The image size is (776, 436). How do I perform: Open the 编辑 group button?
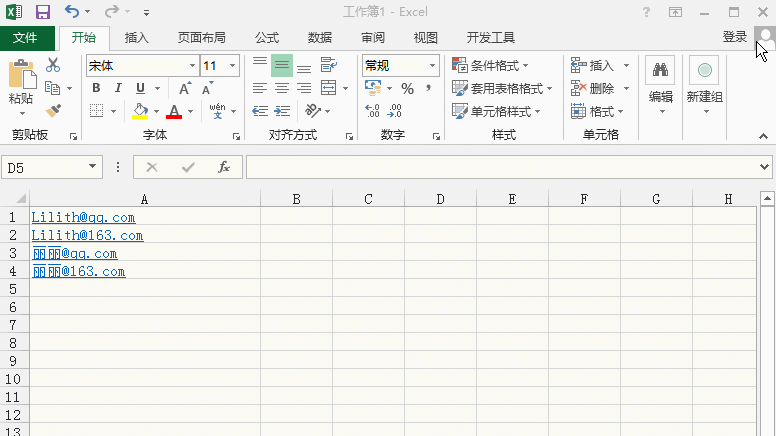661,85
